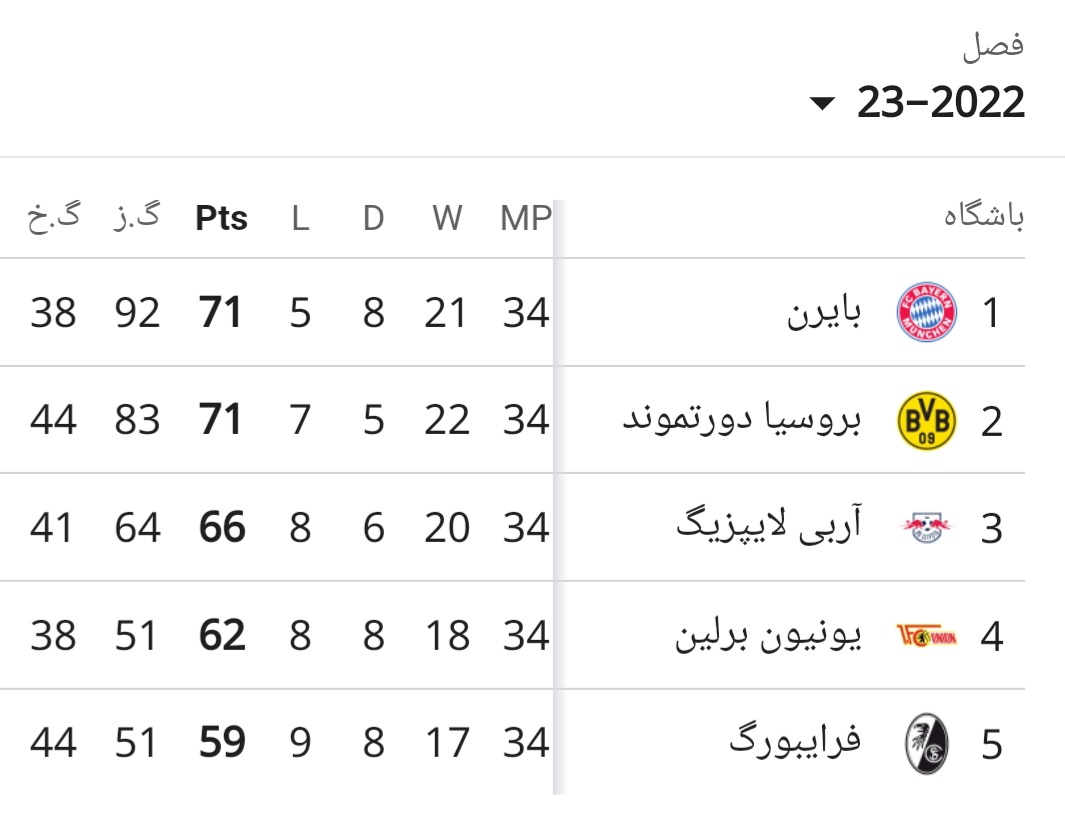Open the season dropdown arrow

coord(822,103)
